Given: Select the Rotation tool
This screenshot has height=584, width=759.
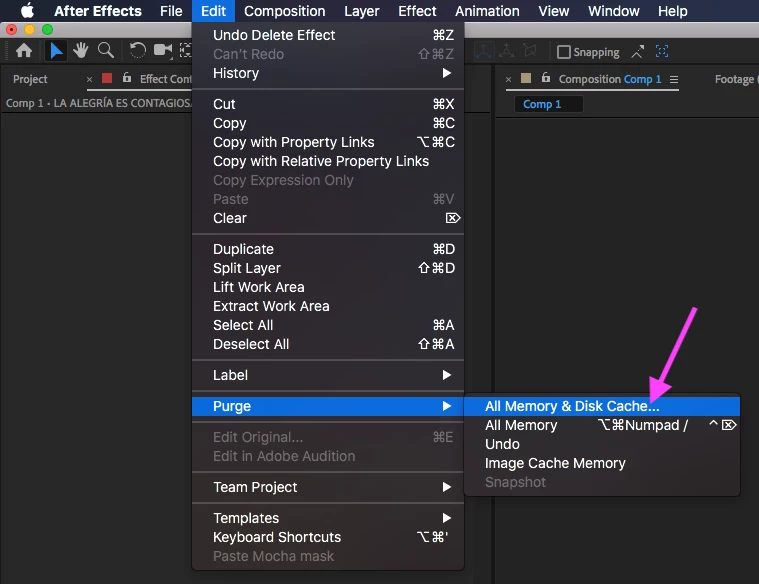Looking at the screenshot, I should [138, 50].
